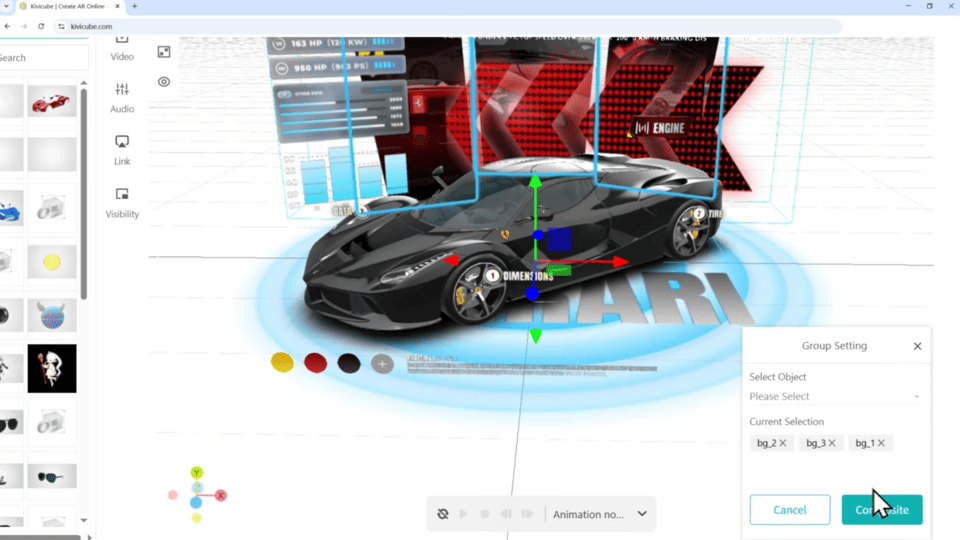Viewport: 960px width, 540px height.
Task: Close the Group Setting panel
Action: click(x=917, y=346)
